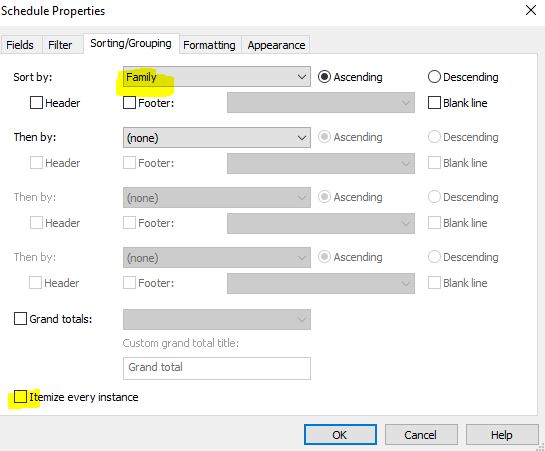This screenshot has width=545, height=451.
Task: Click the Cancel button
Action: [x=421, y=434]
